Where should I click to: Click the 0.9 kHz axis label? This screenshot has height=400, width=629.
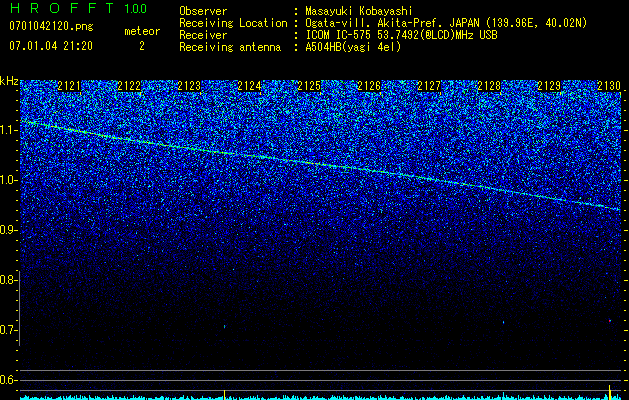click(8, 230)
